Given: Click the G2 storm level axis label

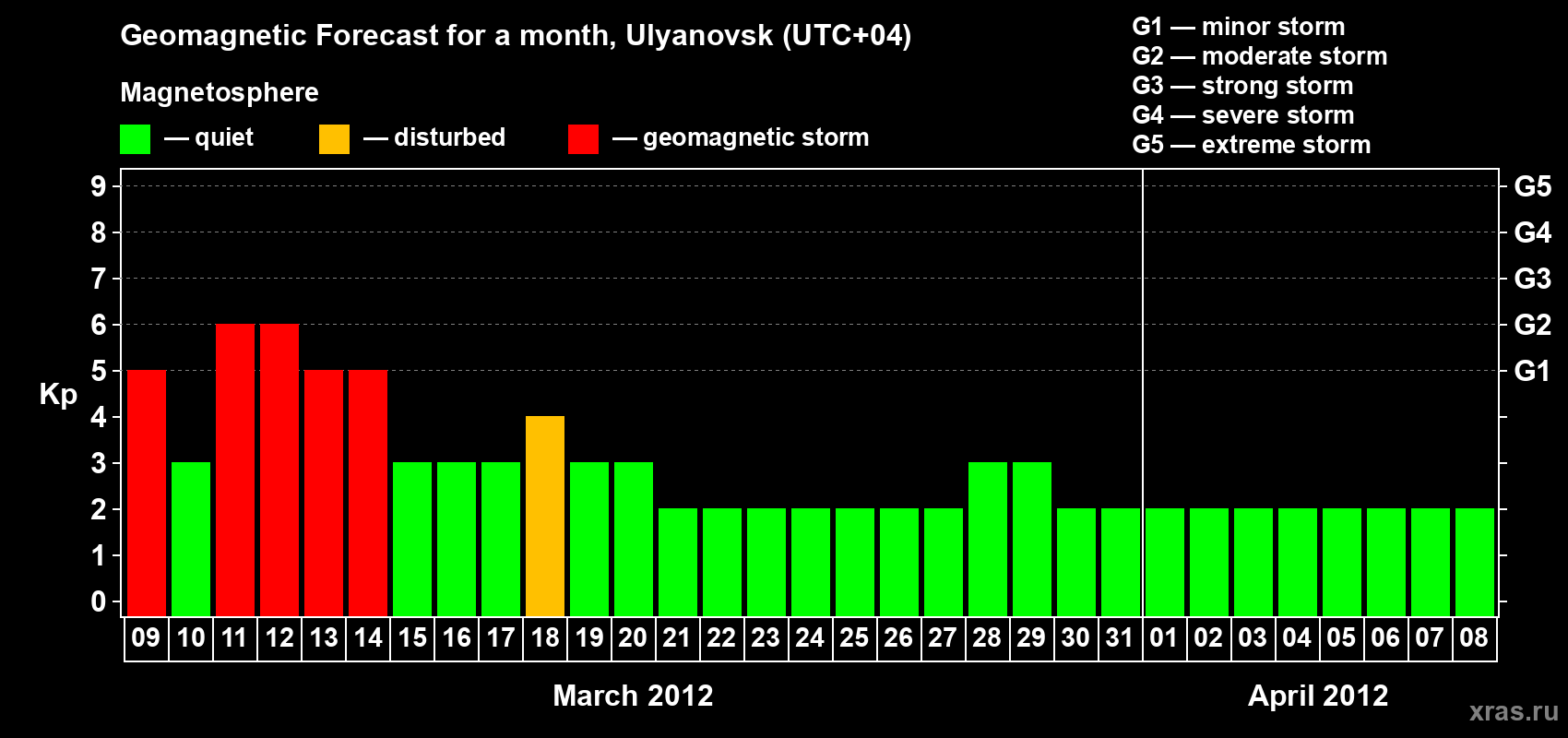Looking at the screenshot, I should pyautogui.click(x=1533, y=325).
